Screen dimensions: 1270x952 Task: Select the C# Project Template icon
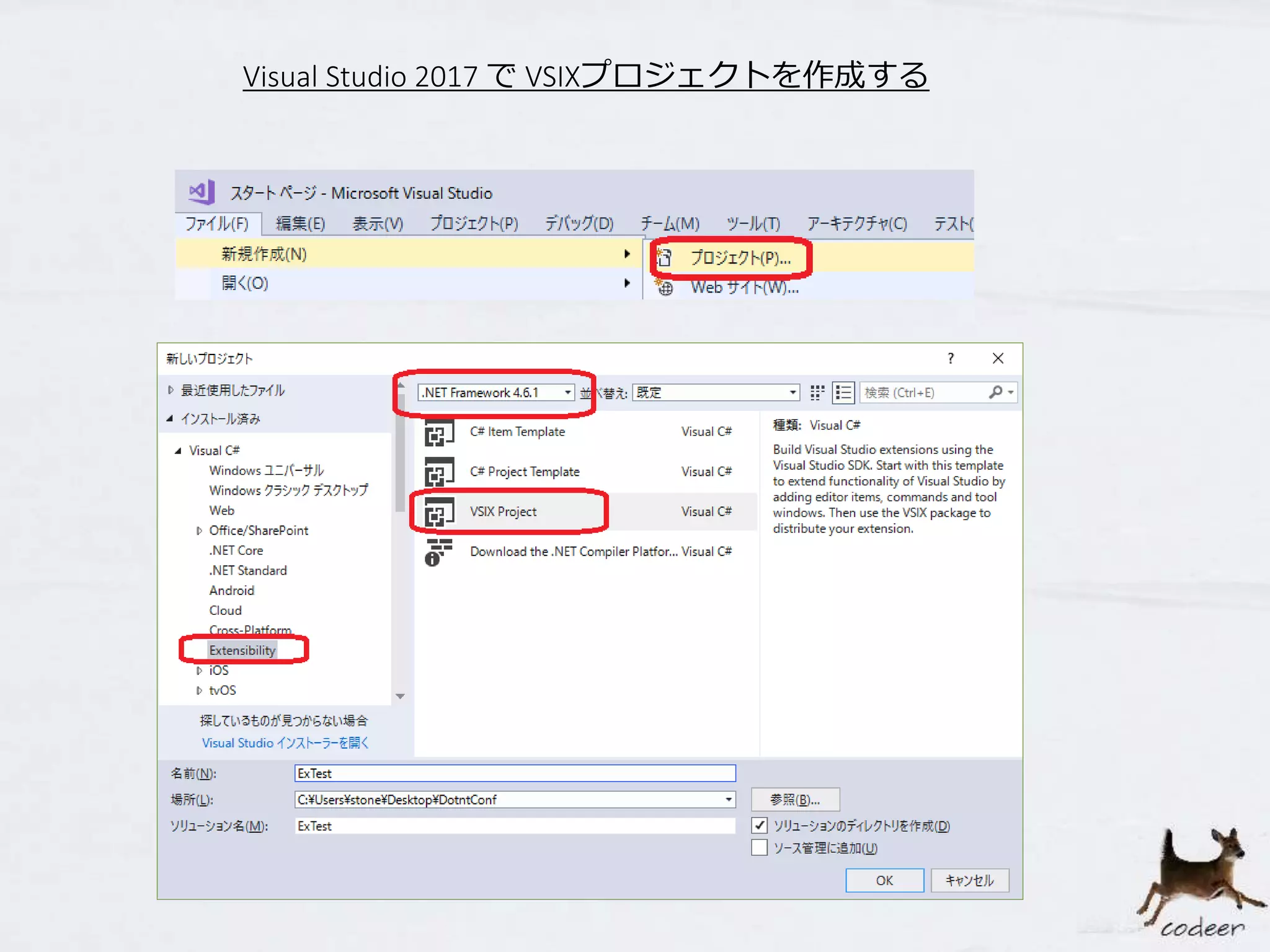[439, 472]
